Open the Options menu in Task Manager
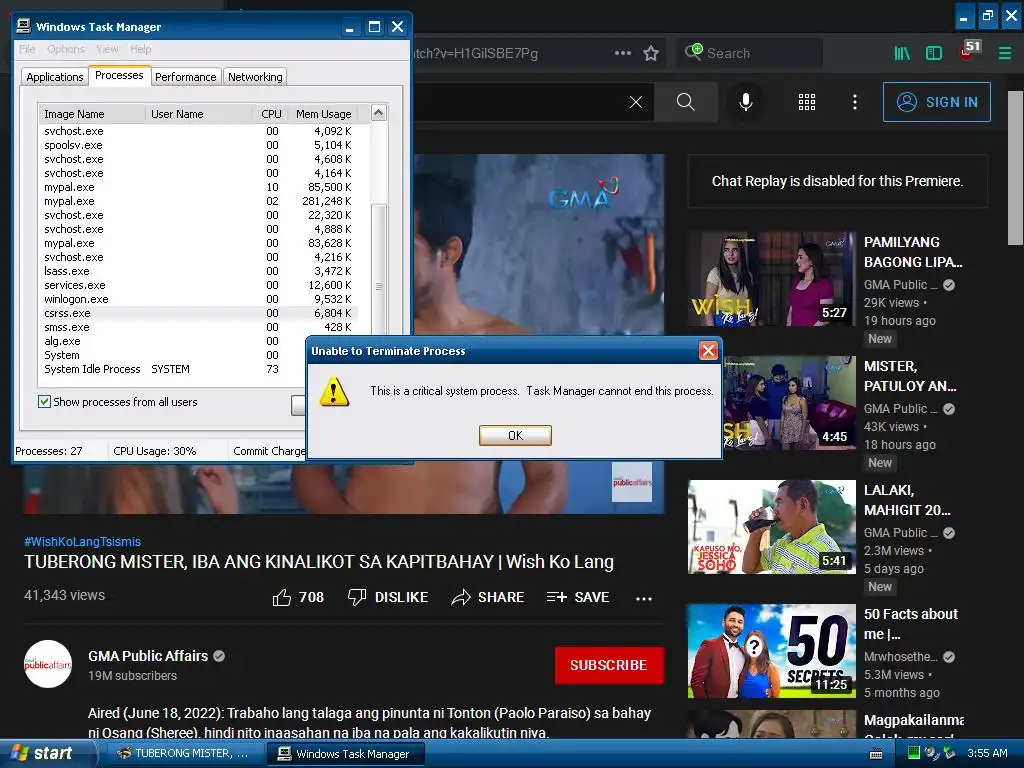The image size is (1024, 768). pos(65,49)
